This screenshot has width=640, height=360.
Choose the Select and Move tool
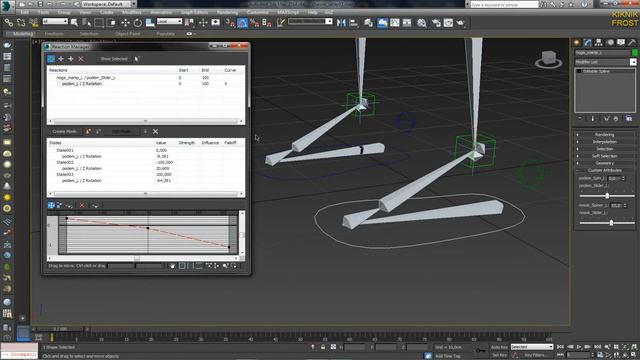(125, 23)
